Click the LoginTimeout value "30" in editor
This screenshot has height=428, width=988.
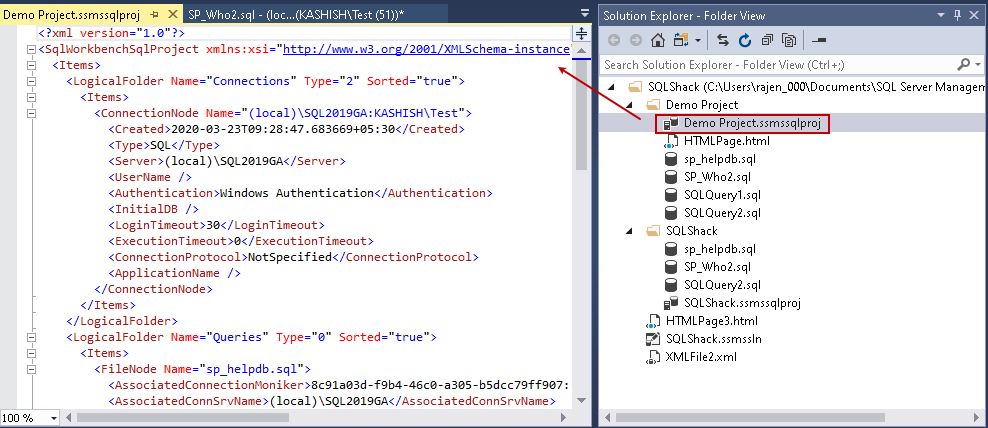point(212,225)
